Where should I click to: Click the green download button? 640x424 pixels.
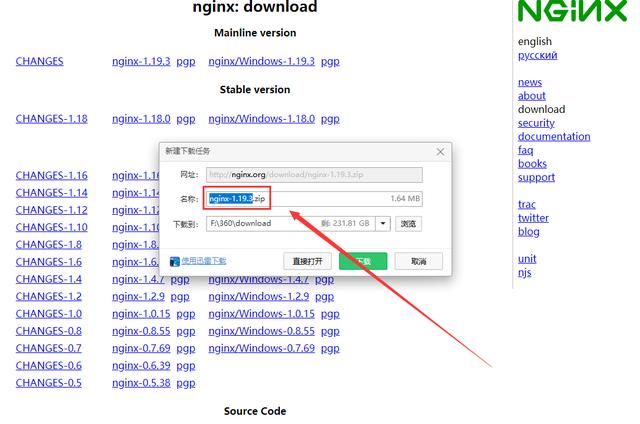pyautogui.click(x=363, y=261)
